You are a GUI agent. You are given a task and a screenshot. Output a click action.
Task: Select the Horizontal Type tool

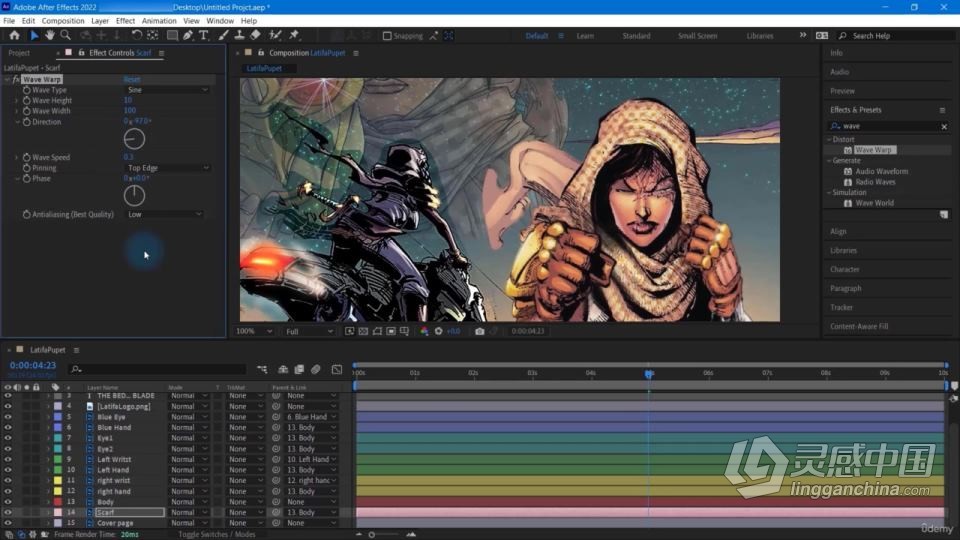point(204,36)
